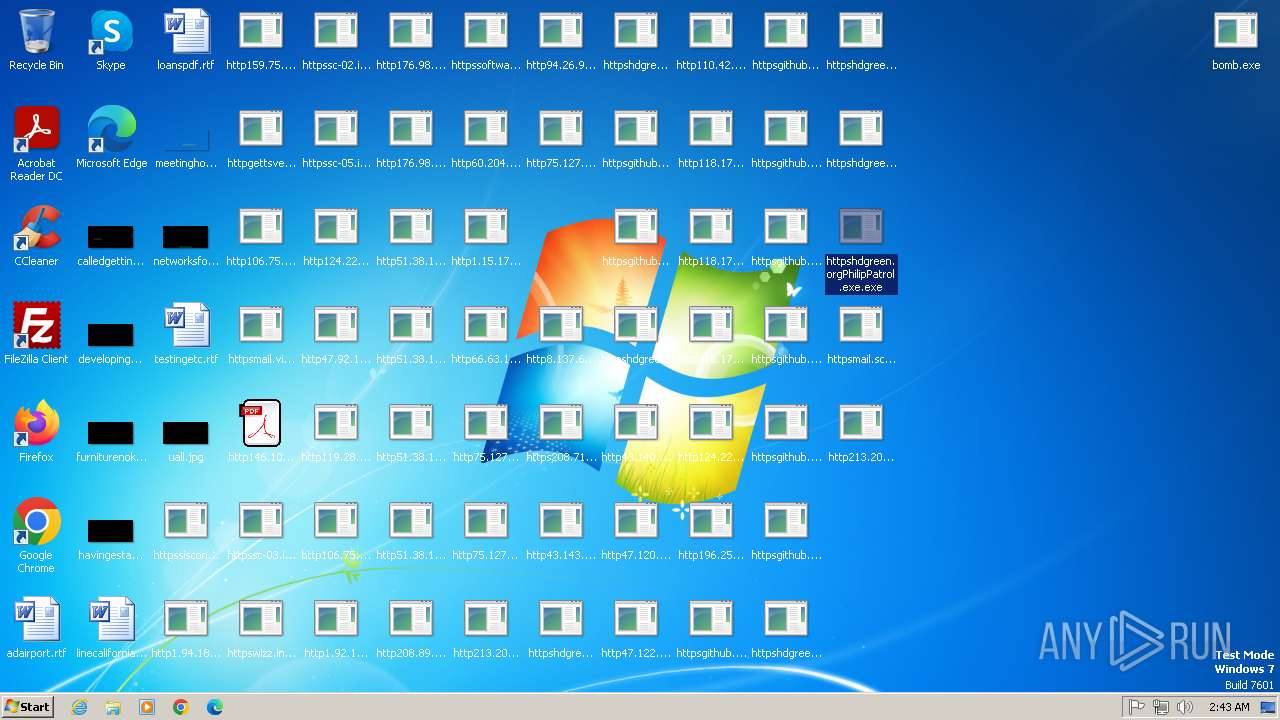Select the http94.26.9 file icon
The image size is (1280, 720).
point(561,40)
